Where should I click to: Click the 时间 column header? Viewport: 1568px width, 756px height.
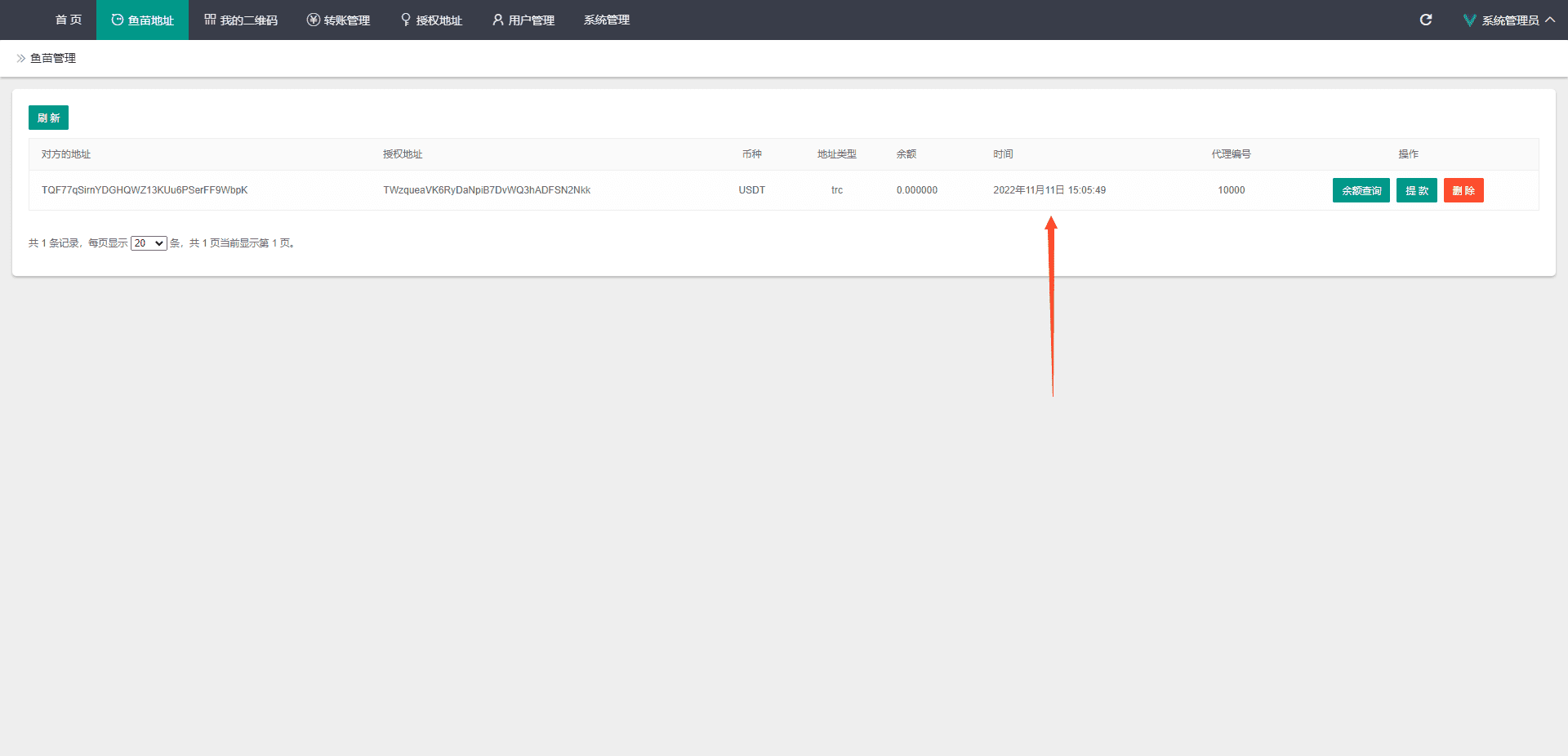click(1003, 154)
